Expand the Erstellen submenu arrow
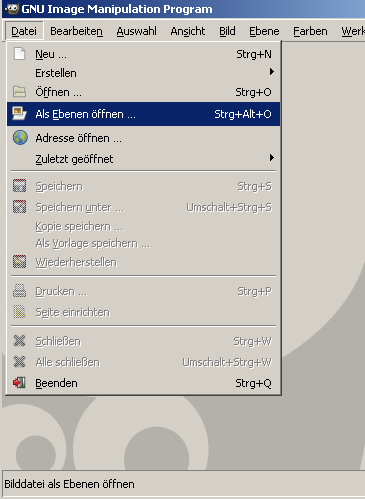Screen dimensions: 365x499 272,72
